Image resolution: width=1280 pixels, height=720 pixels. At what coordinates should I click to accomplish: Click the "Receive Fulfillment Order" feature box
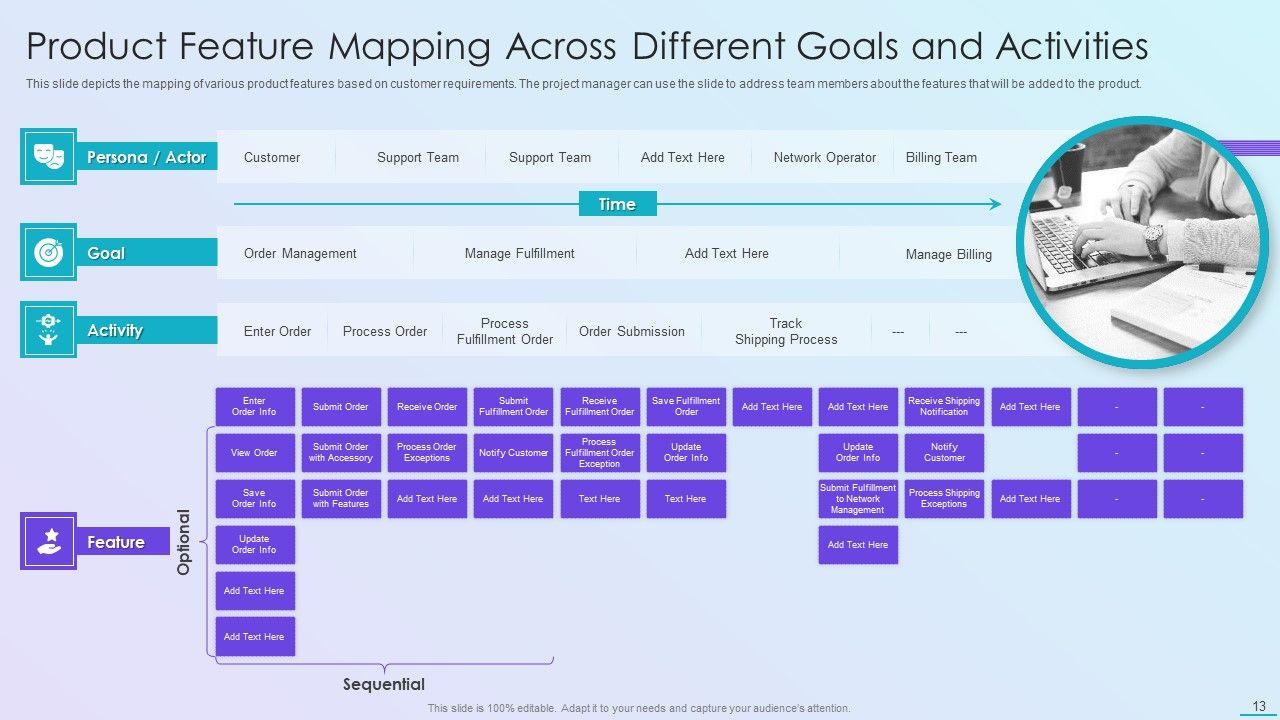click(x=600, y=407)
